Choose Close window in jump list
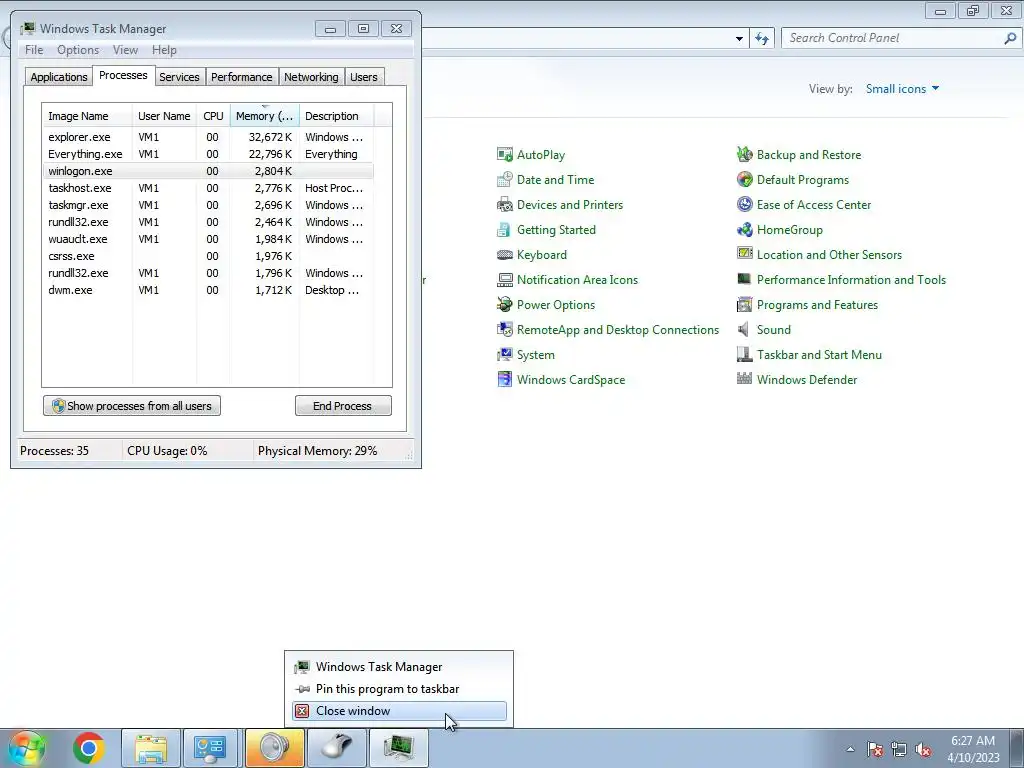Image resolution: width=1024 pixels, height=768 pixels. (x=399, y=711)
